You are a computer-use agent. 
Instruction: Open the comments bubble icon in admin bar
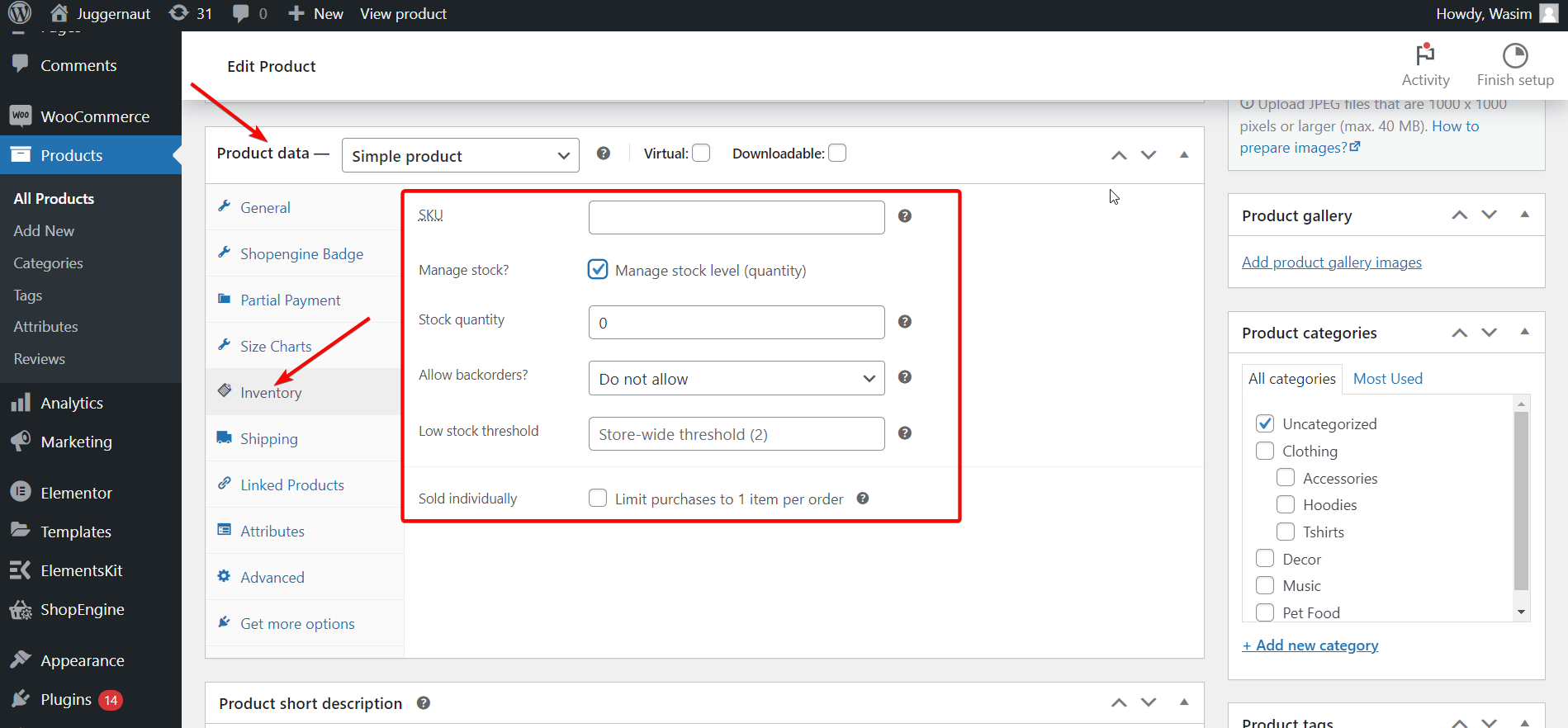[x=241, y=13]
